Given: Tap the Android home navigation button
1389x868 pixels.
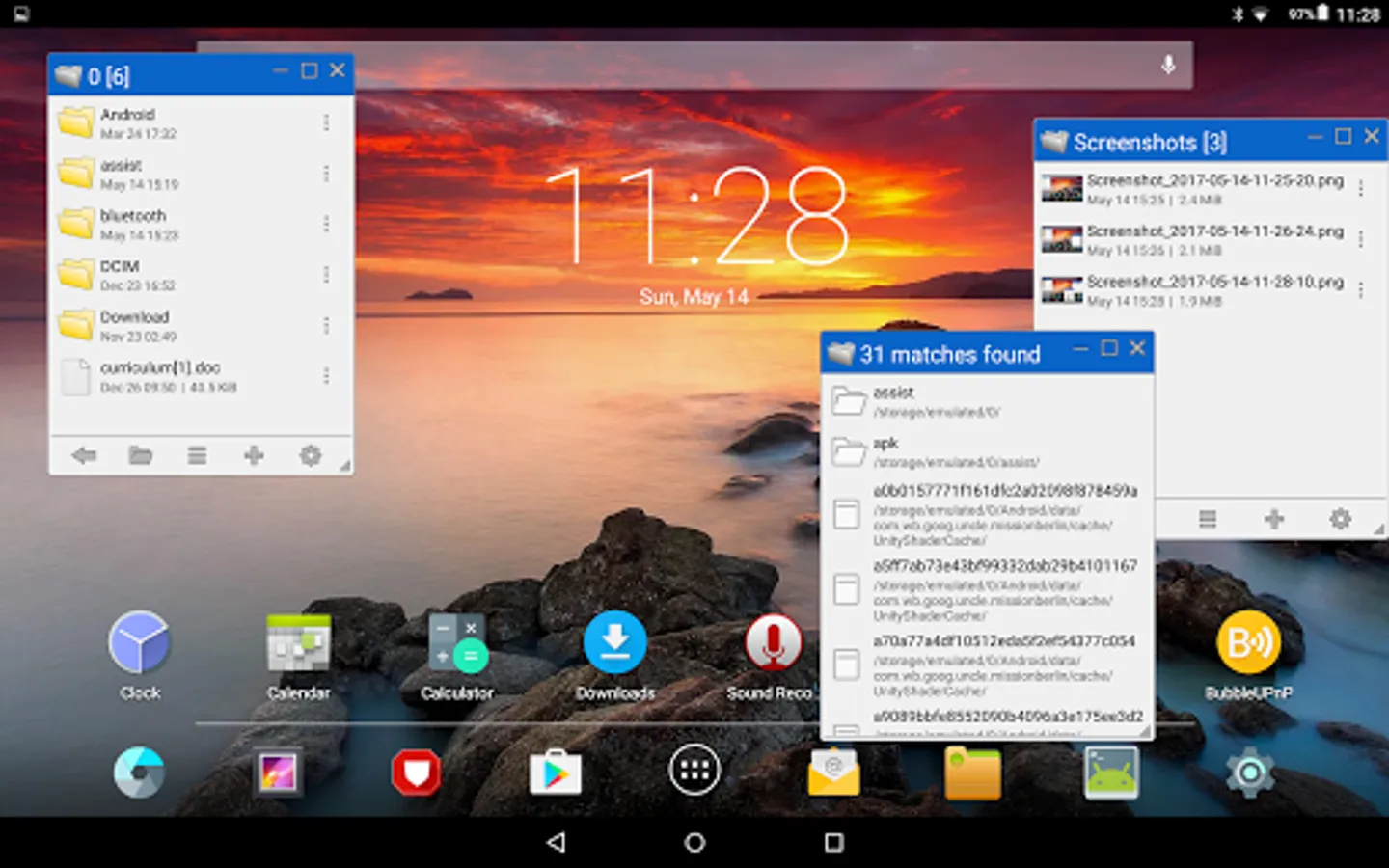Looking at the screenshot, I should point(694,842).
